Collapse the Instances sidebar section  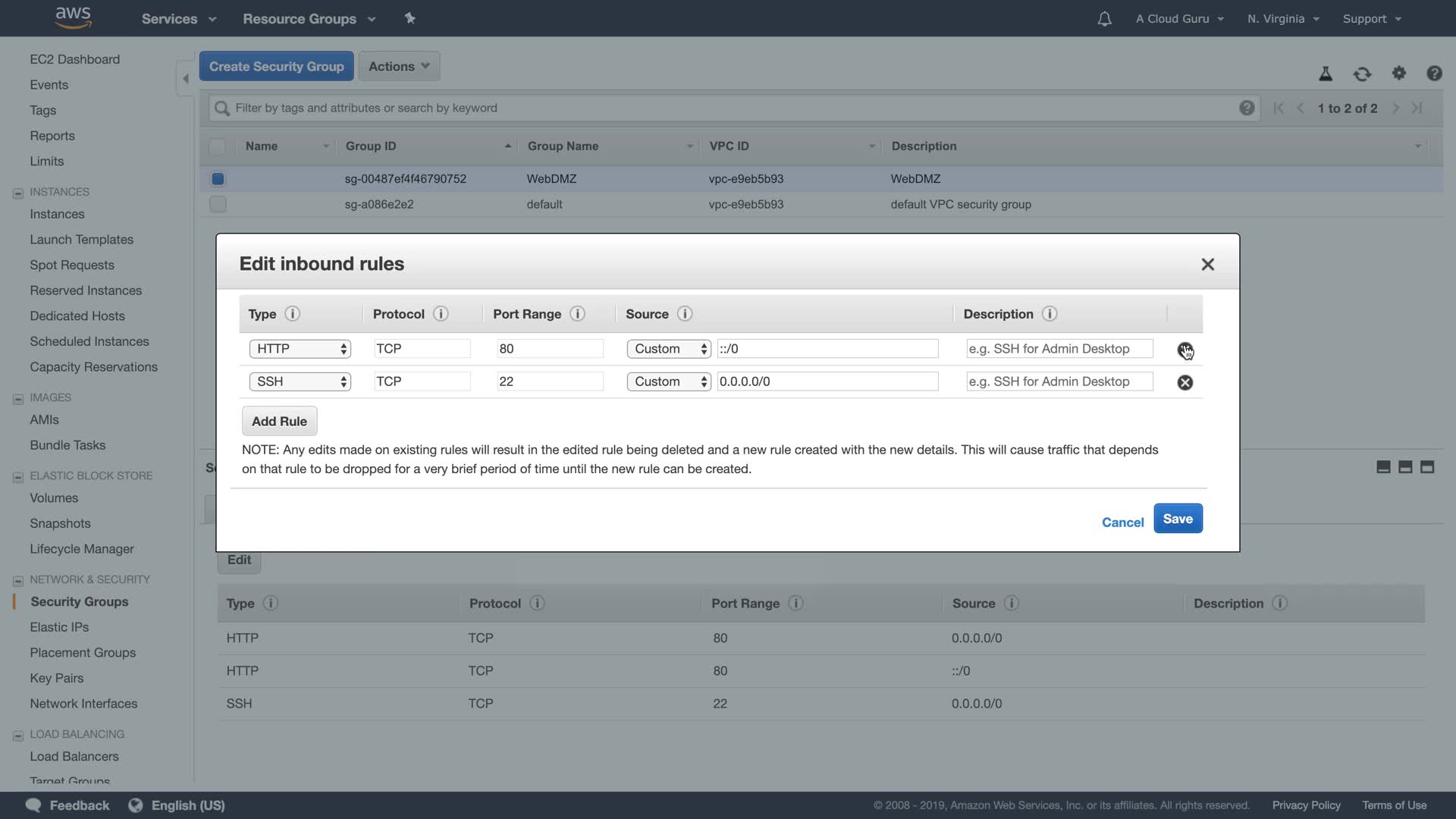pyautogui.click(x=17, y=193)
